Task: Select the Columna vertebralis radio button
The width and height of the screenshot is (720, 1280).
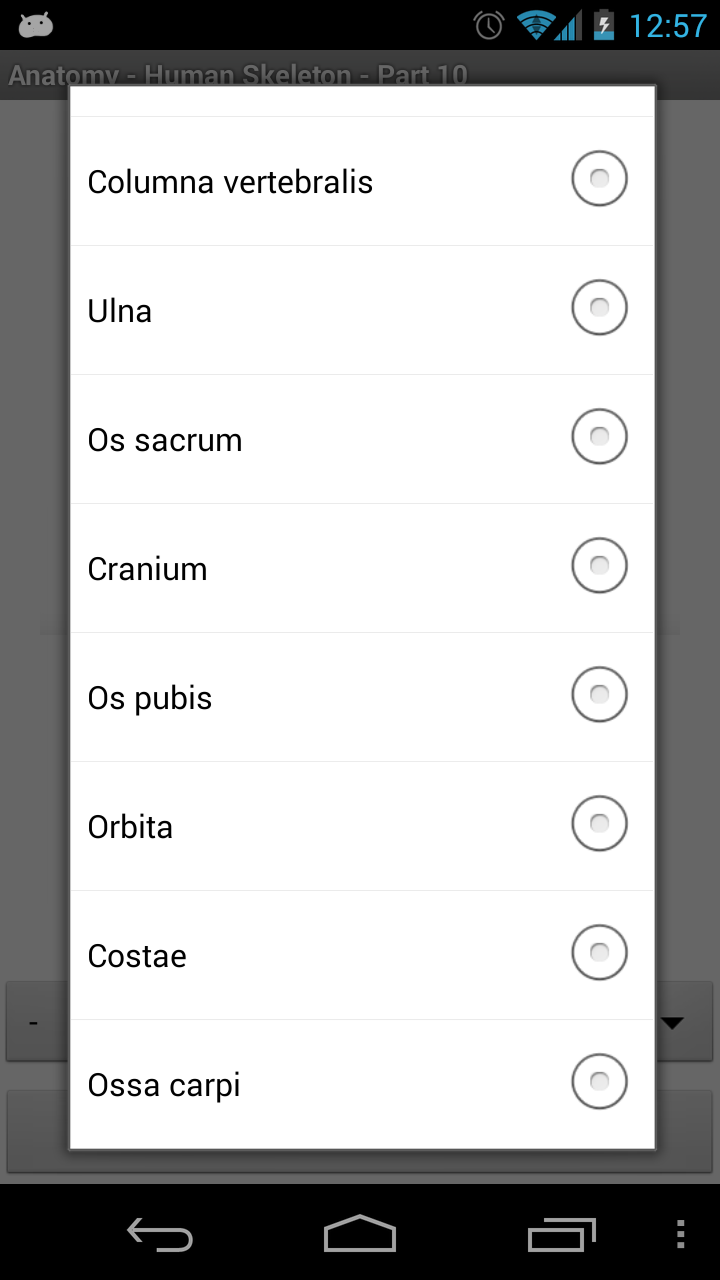Action: (x=599, y=180)
